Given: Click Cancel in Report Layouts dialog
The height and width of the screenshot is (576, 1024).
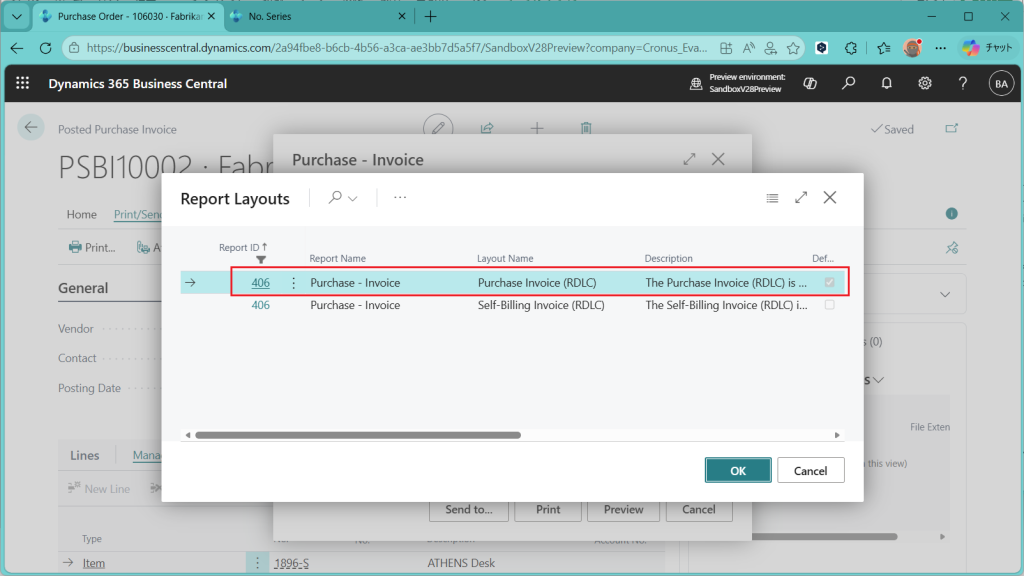Looking at the screenshot, I should [810, 471].
